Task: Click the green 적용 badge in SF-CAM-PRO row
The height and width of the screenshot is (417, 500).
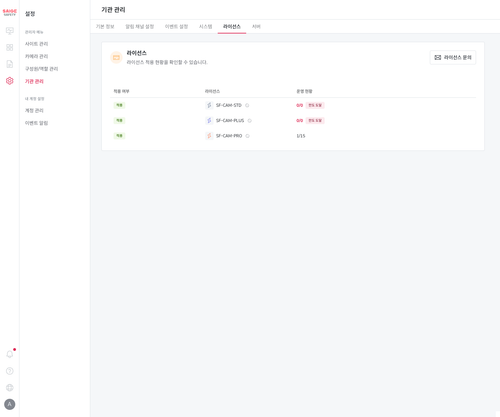Action: (119, 136)
